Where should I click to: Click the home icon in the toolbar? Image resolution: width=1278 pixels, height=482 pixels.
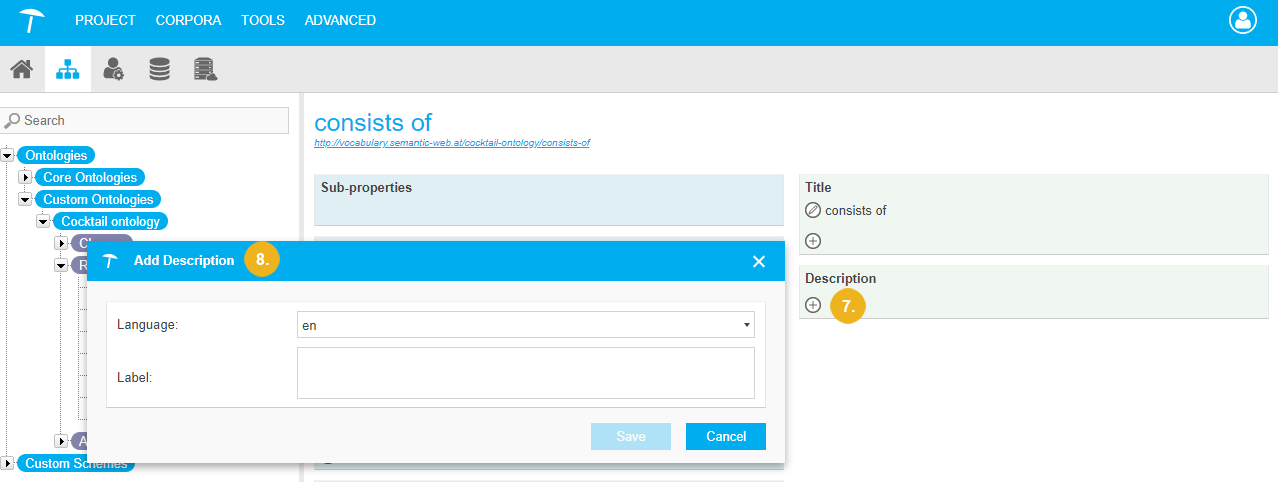[21, 69]
